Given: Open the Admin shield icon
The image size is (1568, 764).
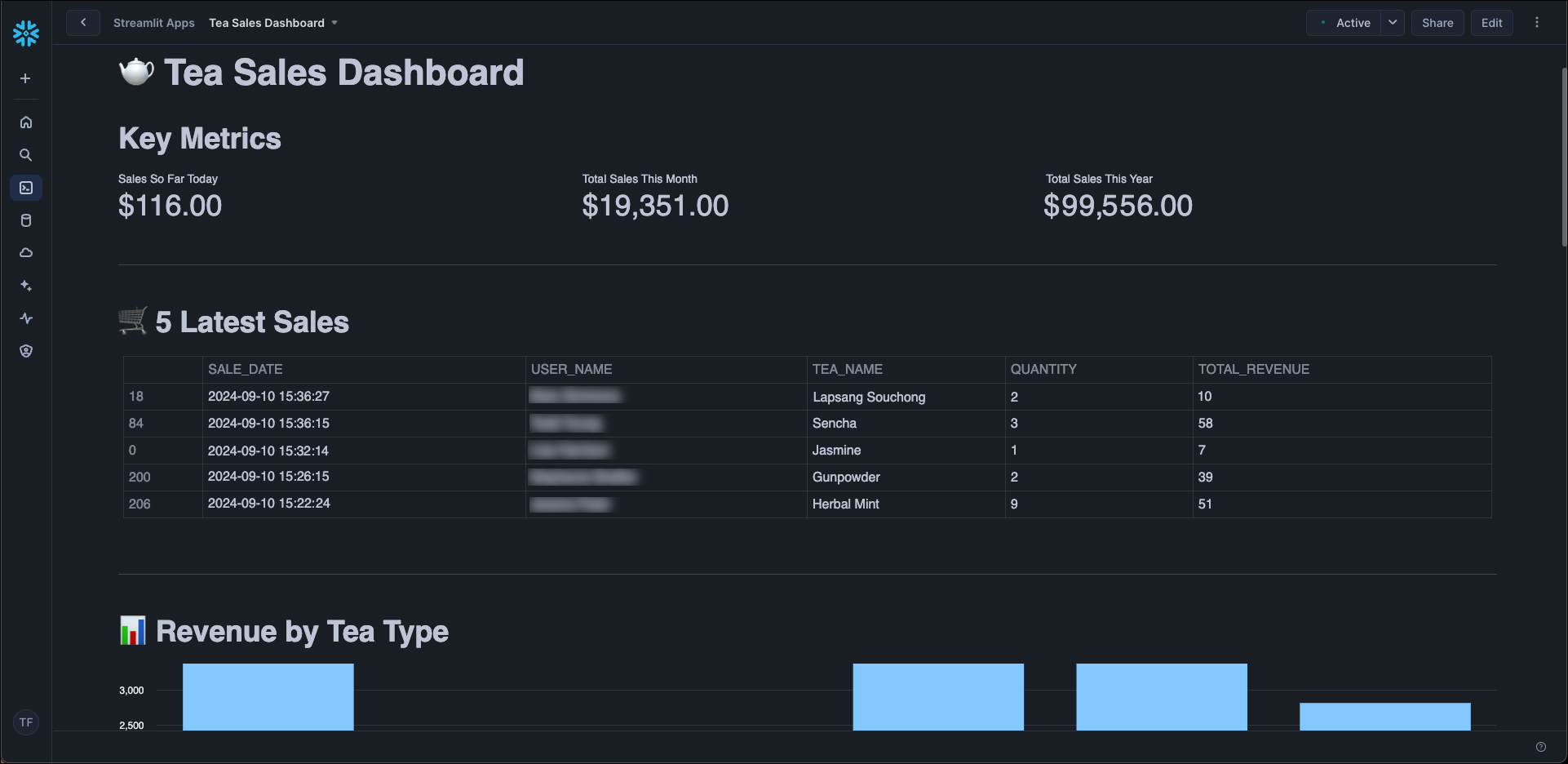Looking at the screenshot, I should [25, 350].
